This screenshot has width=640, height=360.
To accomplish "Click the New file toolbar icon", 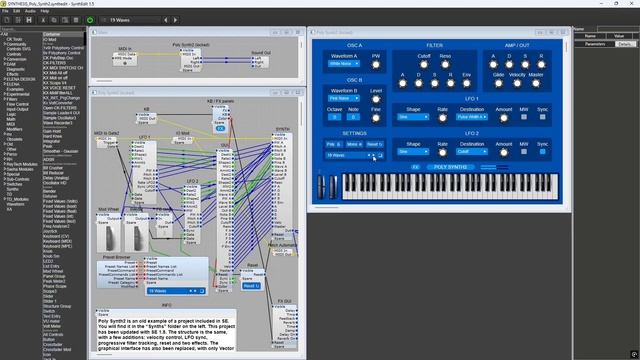I will pos(7,20).
